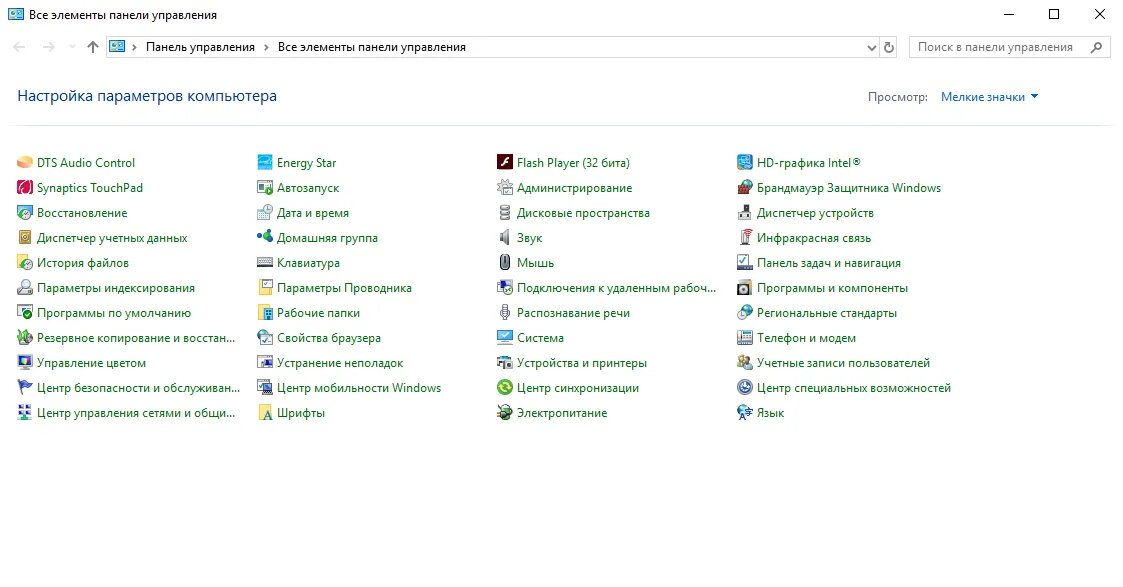Open История файлов icon
Image resolution: width=1123 pixels, height=587 pixels.
[x=25, y=263]
